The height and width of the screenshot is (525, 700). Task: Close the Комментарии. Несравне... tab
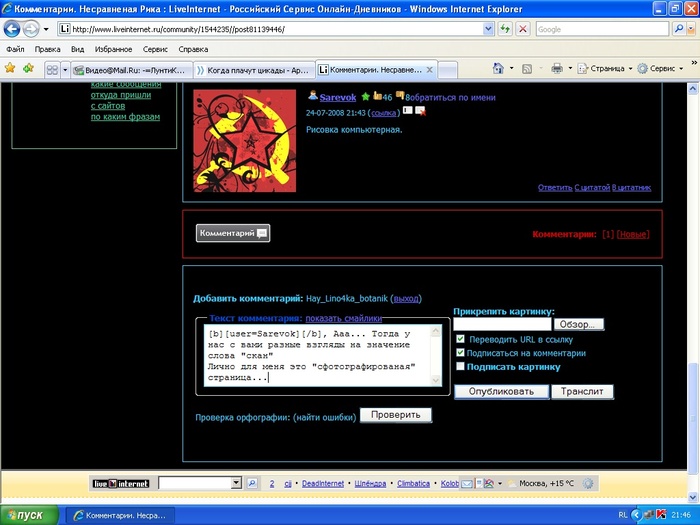click(x=429, y=70)
